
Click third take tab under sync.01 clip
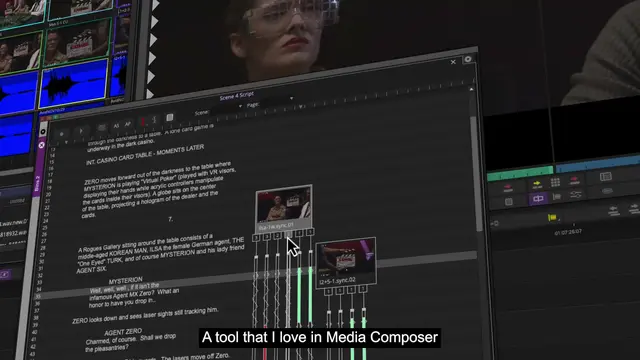[278, 236]
